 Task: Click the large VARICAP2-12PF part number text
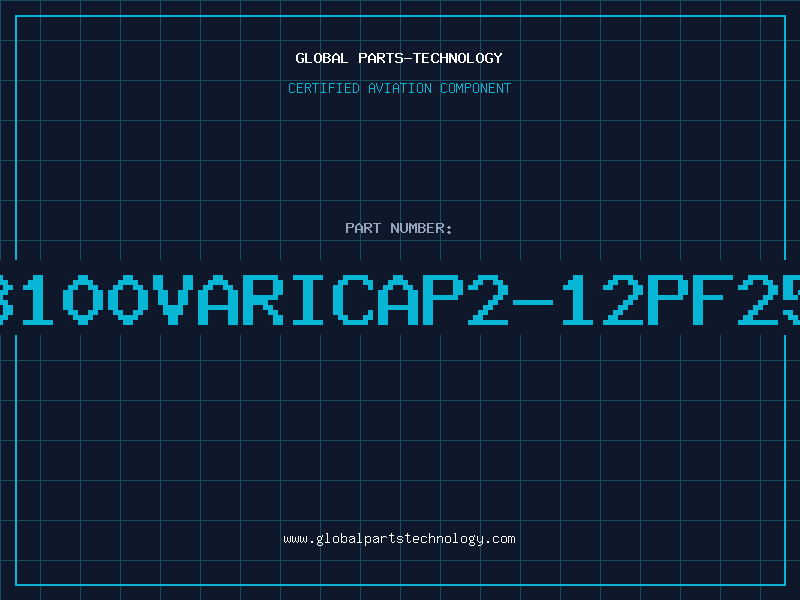pyautogui.click(x=400, y=300)
